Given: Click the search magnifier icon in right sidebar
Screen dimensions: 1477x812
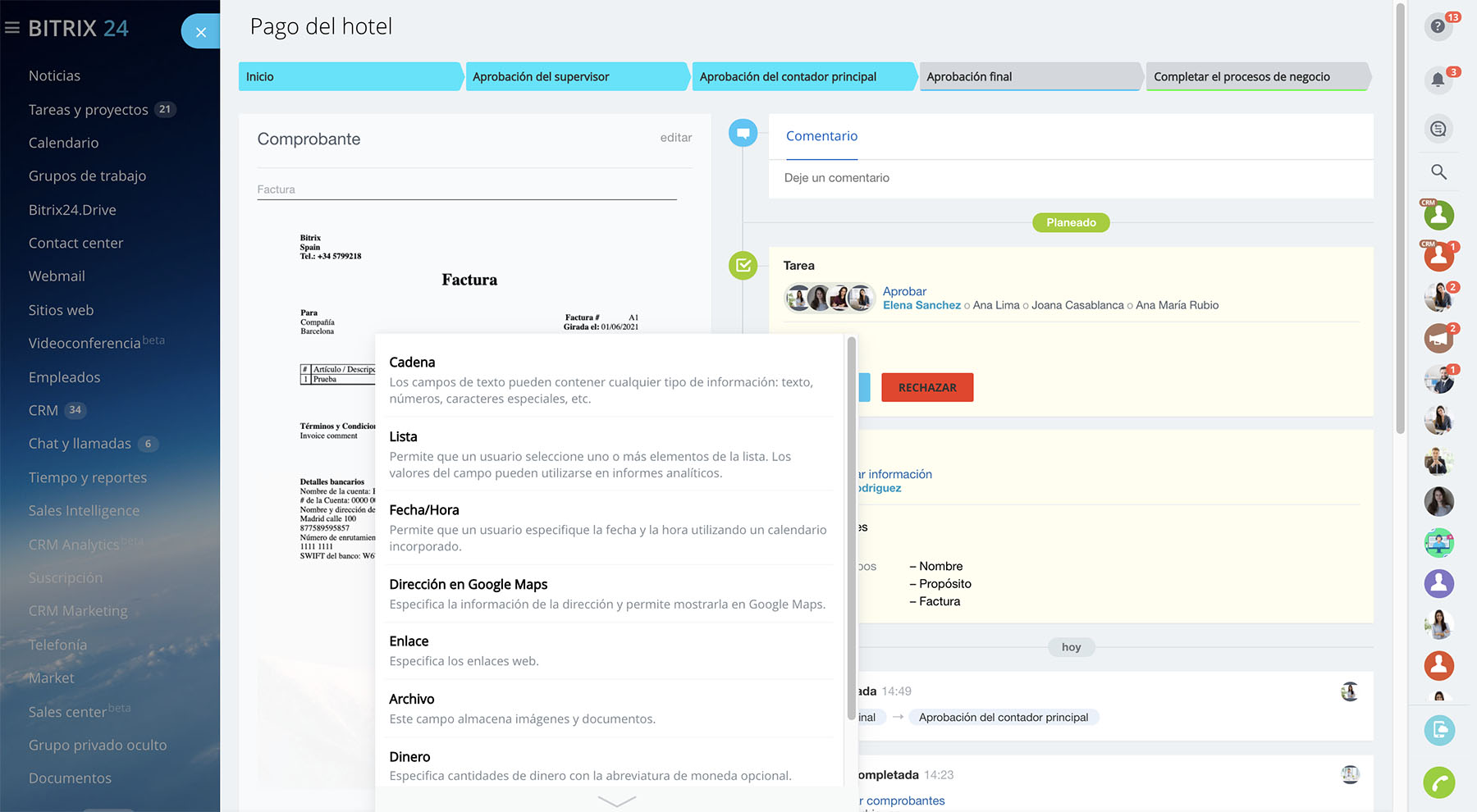Looking at the screenshot, I should point(1438,171).
